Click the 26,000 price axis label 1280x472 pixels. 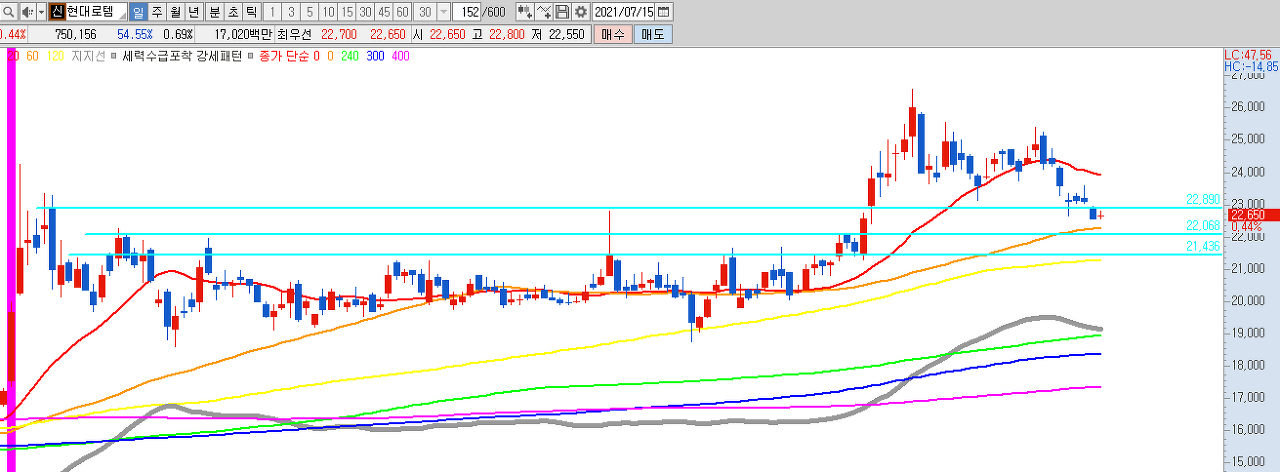click(1248, 107)
